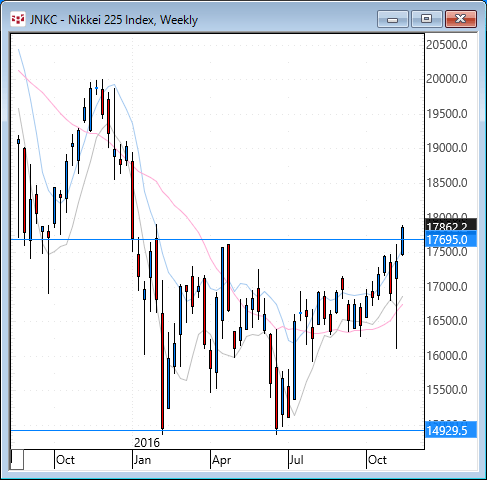Click the first 'Oct' time axis label
Screen dimensions: 487x480
(x=65, y=460)
